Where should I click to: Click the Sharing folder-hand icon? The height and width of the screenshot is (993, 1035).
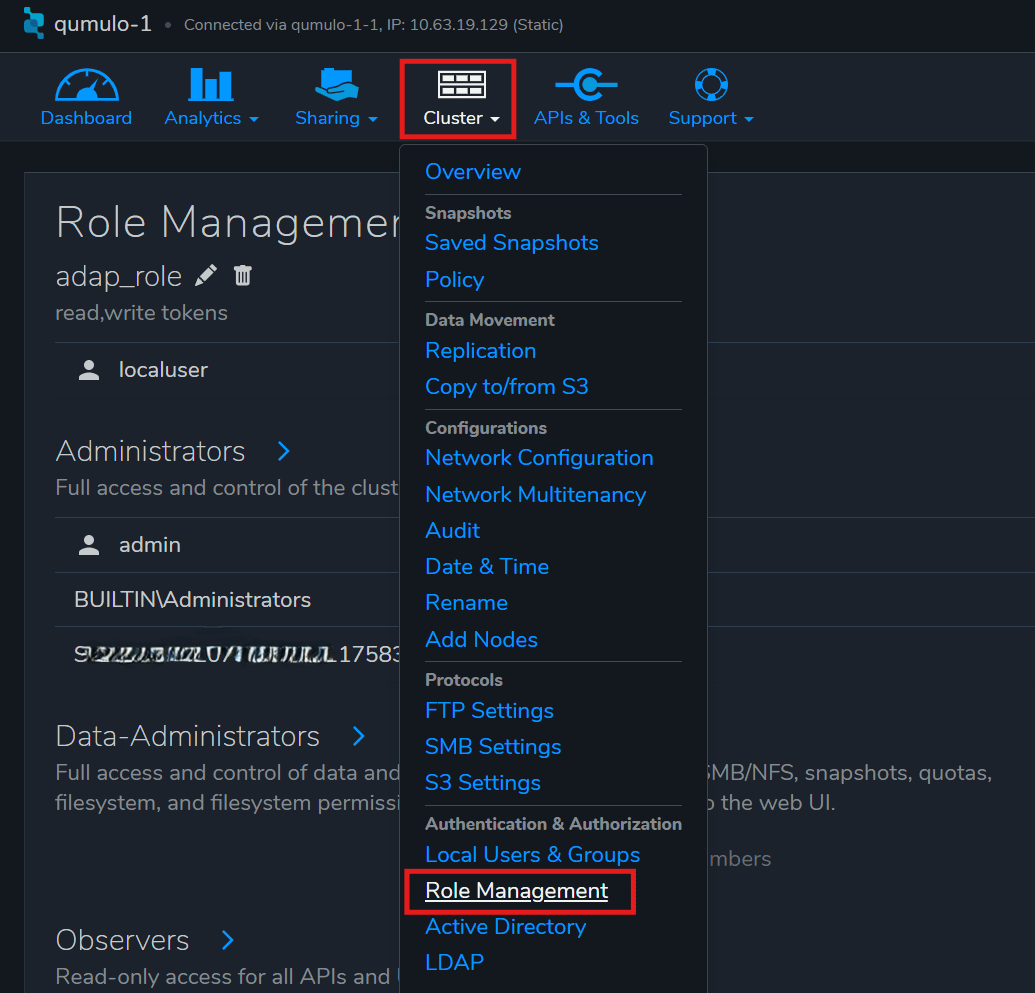[336, 85]
